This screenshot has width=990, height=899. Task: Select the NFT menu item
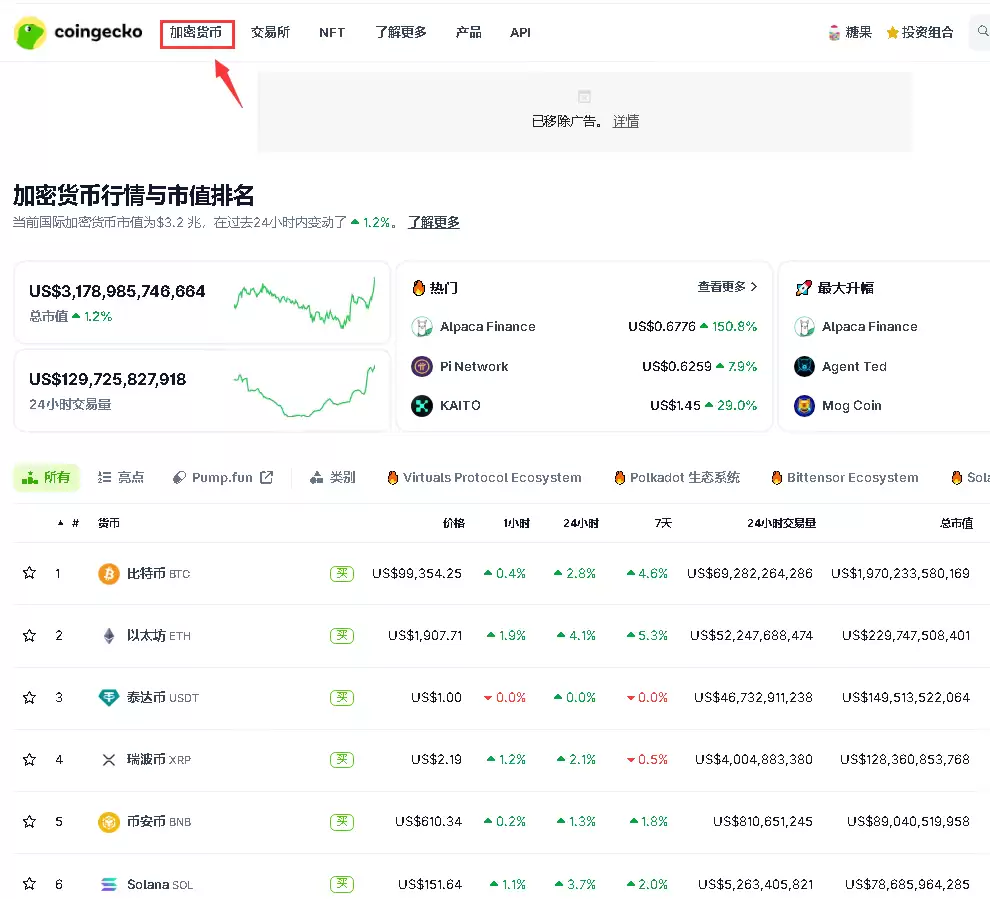[331, 31]
